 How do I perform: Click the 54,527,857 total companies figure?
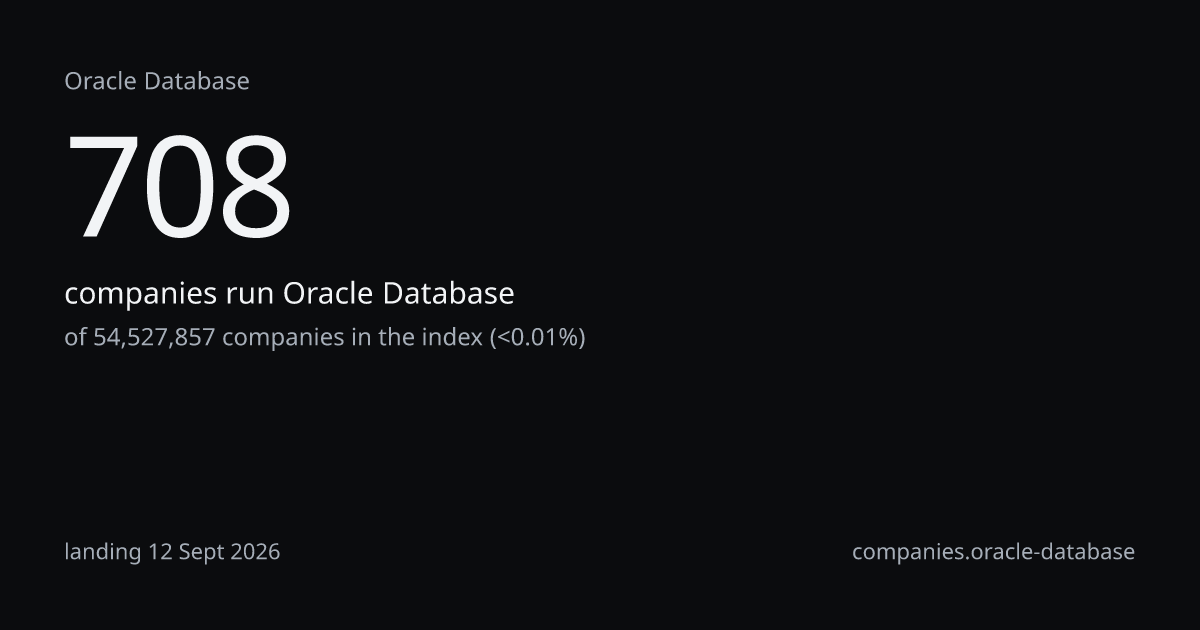coord(154,337)
